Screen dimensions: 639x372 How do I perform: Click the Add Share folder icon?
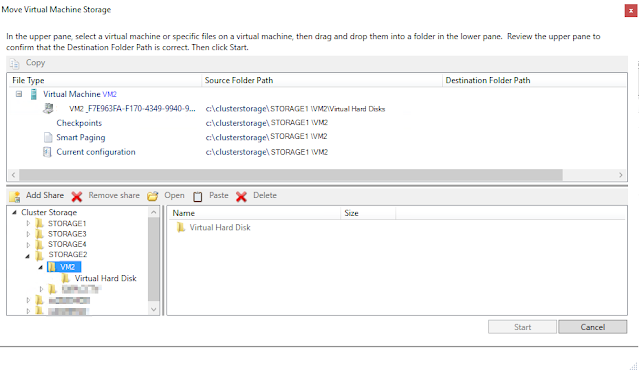pos(15,196)
